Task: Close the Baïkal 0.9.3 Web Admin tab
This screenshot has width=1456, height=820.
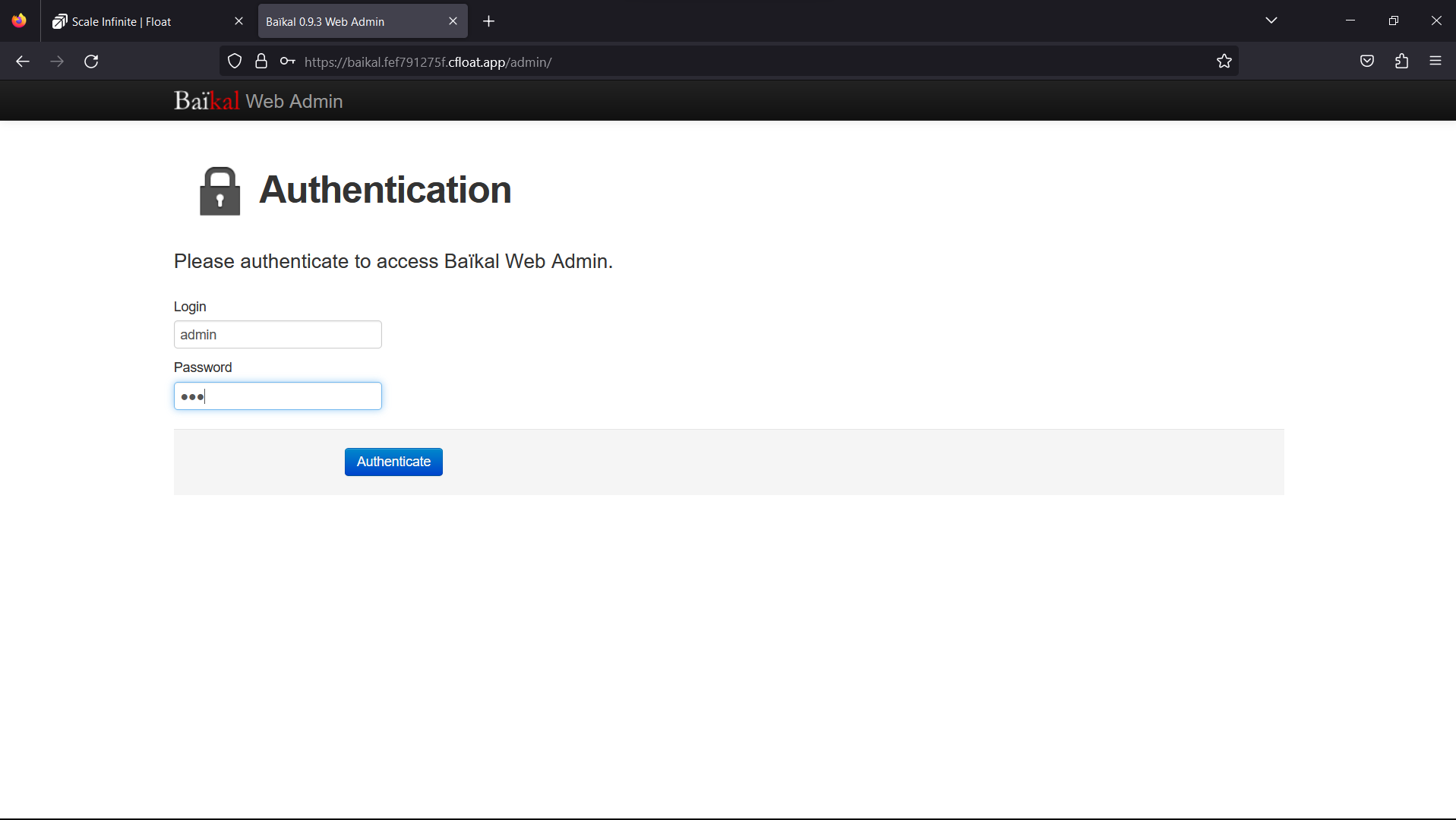Action: (453, 21)
